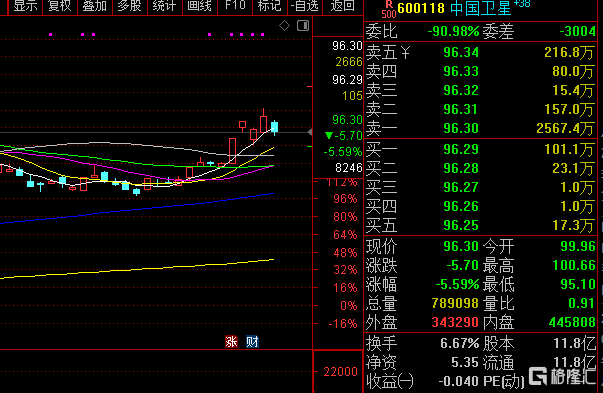Click 买三 price 96.27

[x=461, y=187]
